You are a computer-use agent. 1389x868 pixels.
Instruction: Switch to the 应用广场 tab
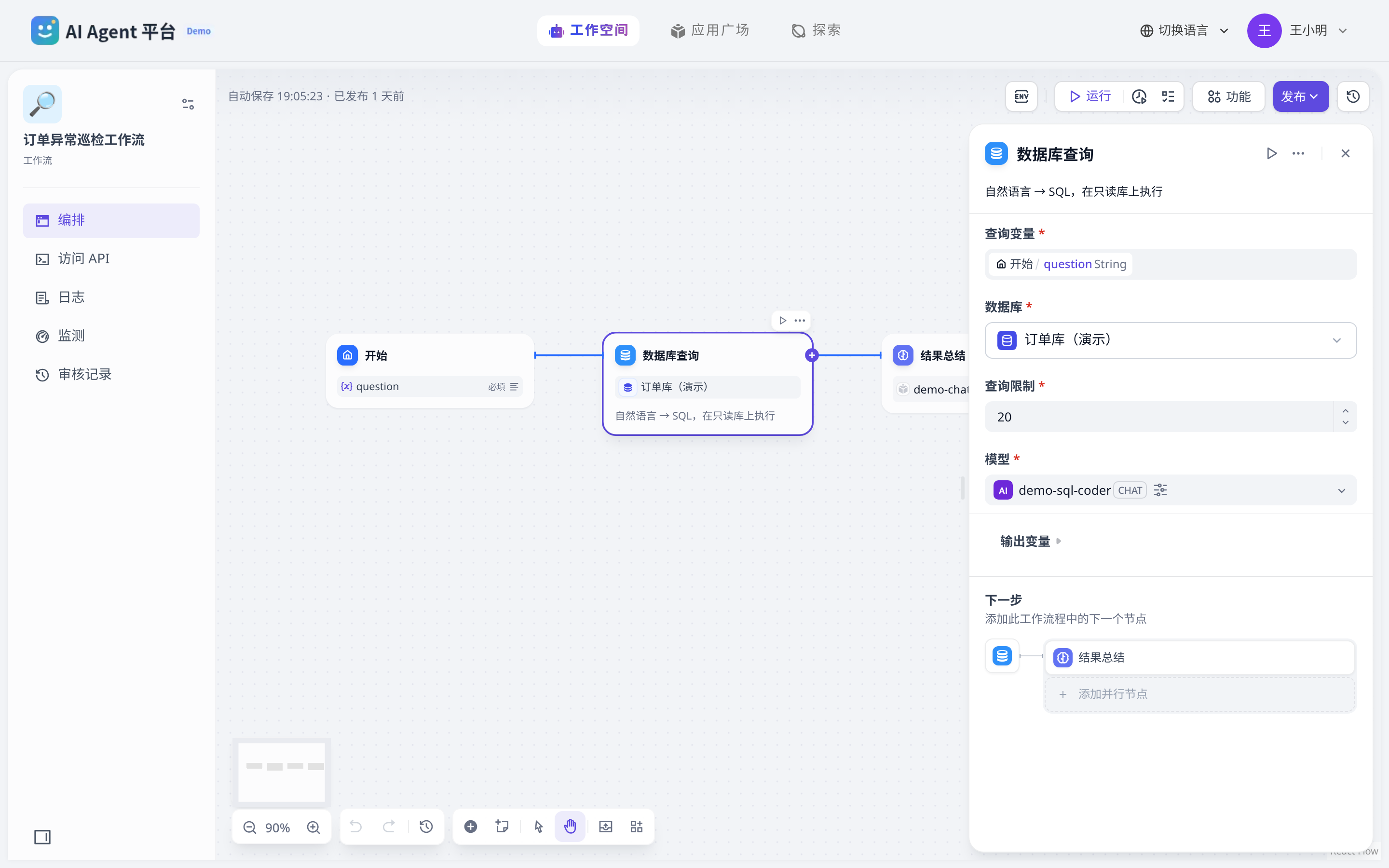pos(710,30)
